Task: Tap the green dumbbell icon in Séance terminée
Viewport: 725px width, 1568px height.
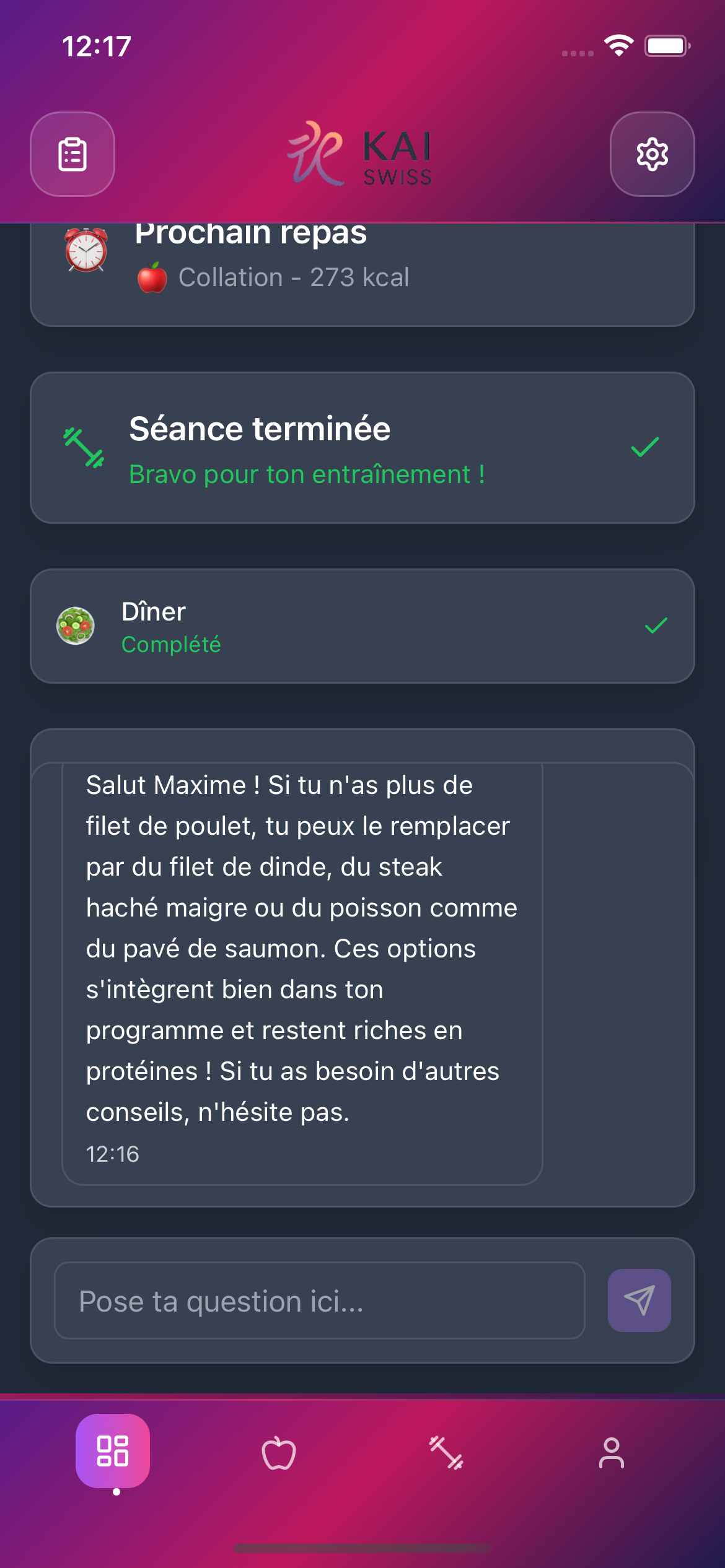Action: [84, 448]
